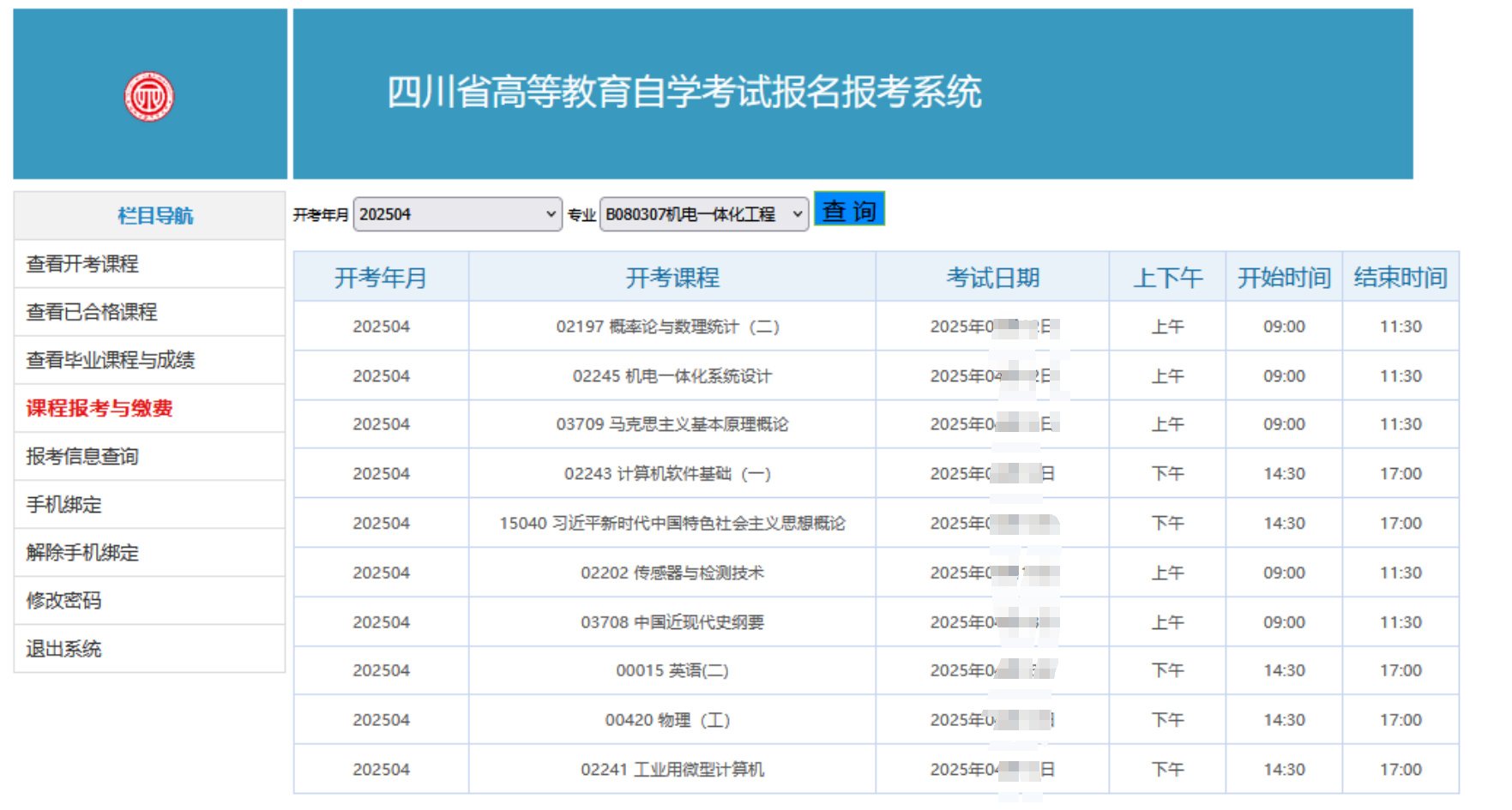This screenshot has width=1512, height=810.
Task: Expand the 专业 major selection dropdown
Action: (x=703, y=214)
